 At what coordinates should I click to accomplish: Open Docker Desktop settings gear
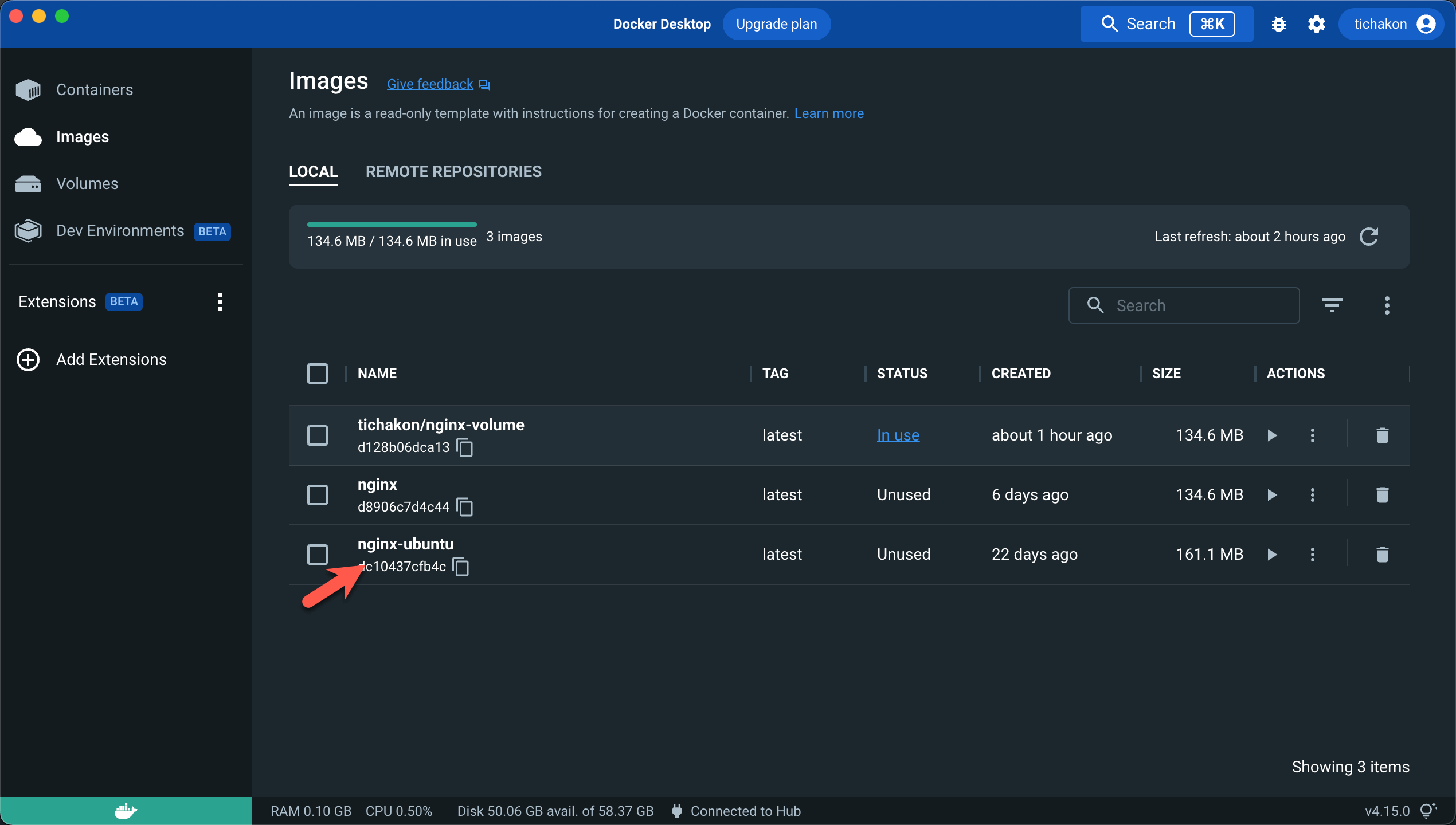pyautogui.click(x=1317, y=23)
